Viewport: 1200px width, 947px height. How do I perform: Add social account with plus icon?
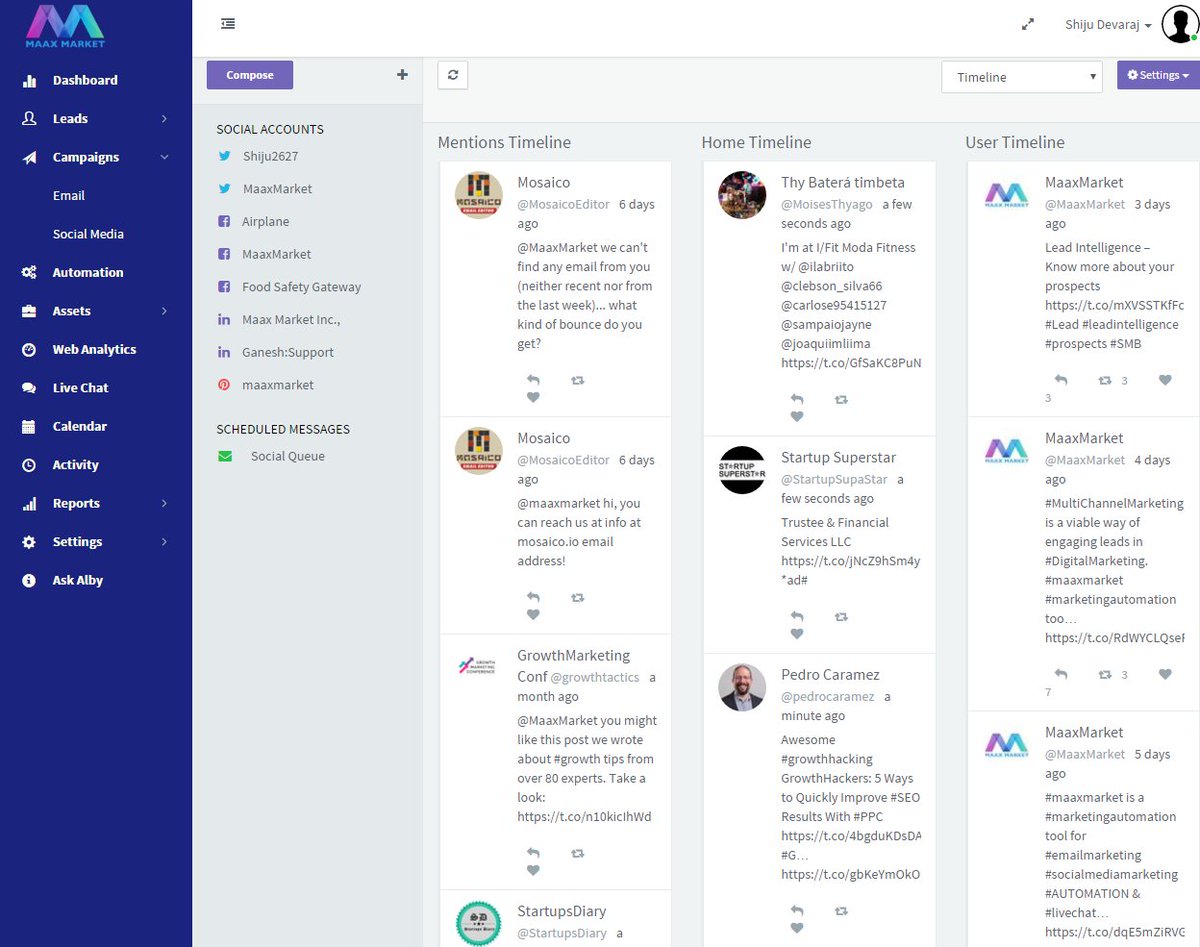(x=402, y=74)
